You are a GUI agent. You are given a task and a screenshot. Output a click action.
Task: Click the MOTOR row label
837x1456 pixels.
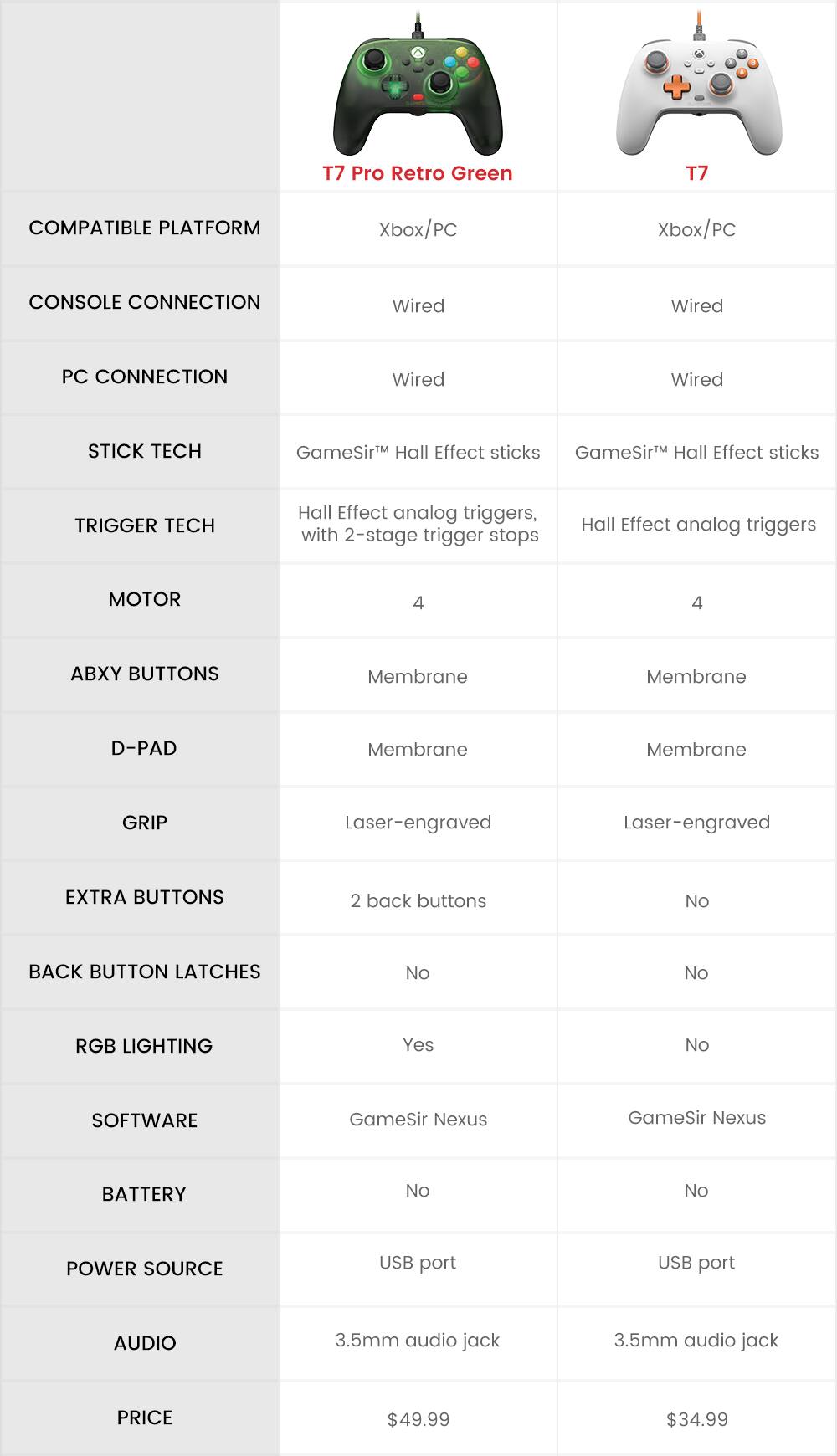tap(144, 599)
